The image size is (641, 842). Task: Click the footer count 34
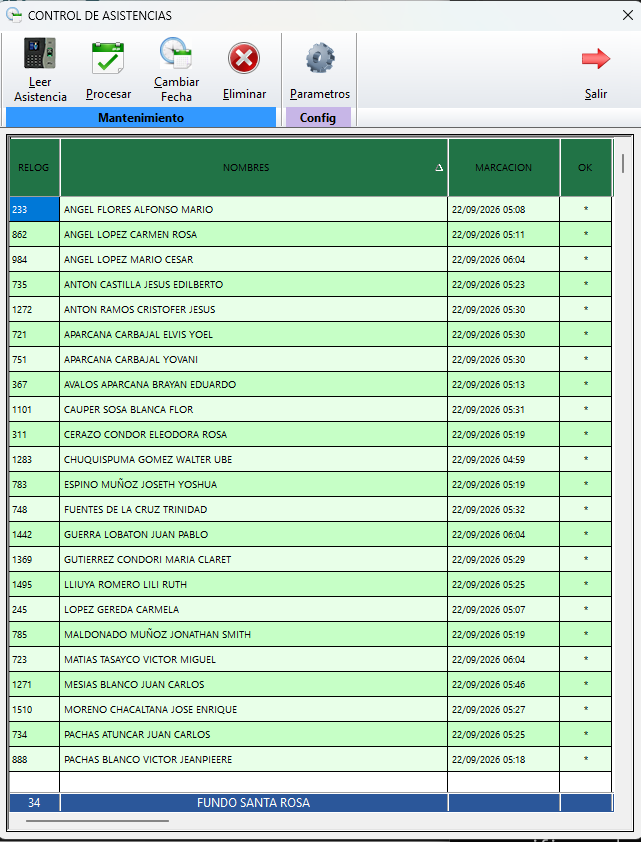[x=34, y=803]
